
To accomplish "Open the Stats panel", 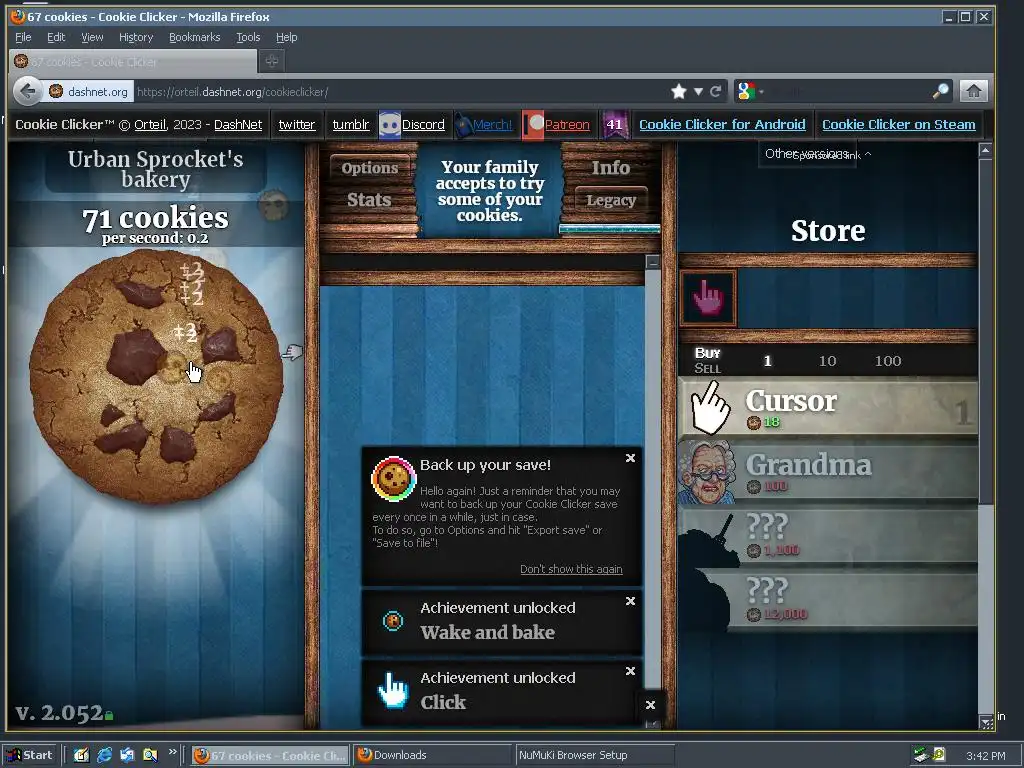I will click(369, 200).
